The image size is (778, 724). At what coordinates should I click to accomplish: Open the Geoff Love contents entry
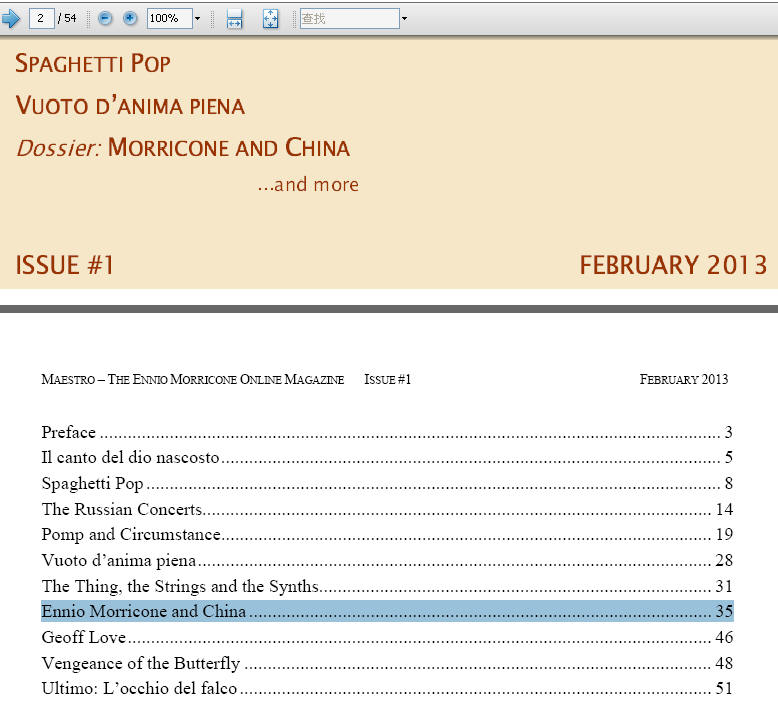pos(387,637)
